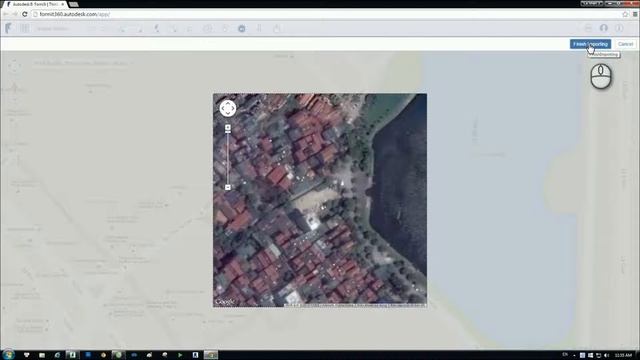Screen dimensions: 640x360
Task: Click the volume icon in system tray
Action: [607, 355]
